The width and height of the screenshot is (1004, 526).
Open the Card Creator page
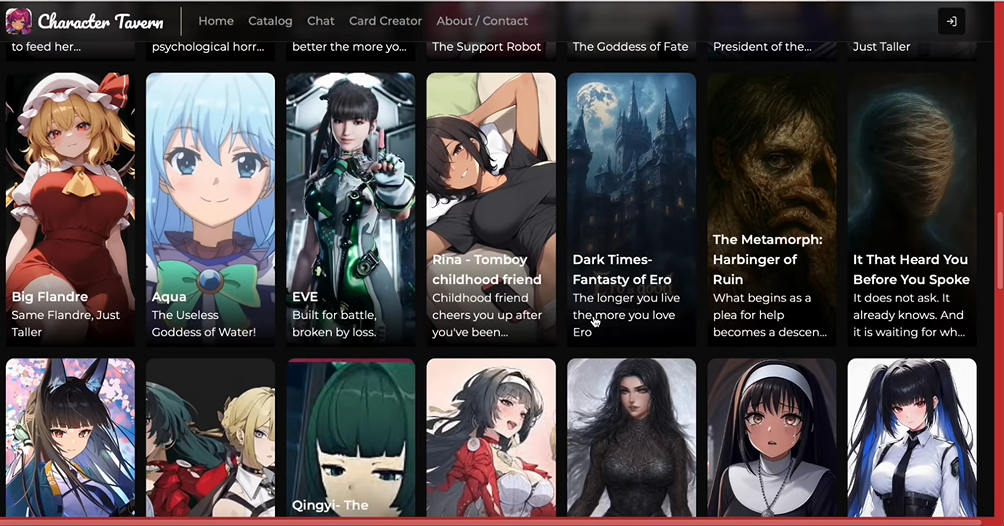[x=385, y=21]
